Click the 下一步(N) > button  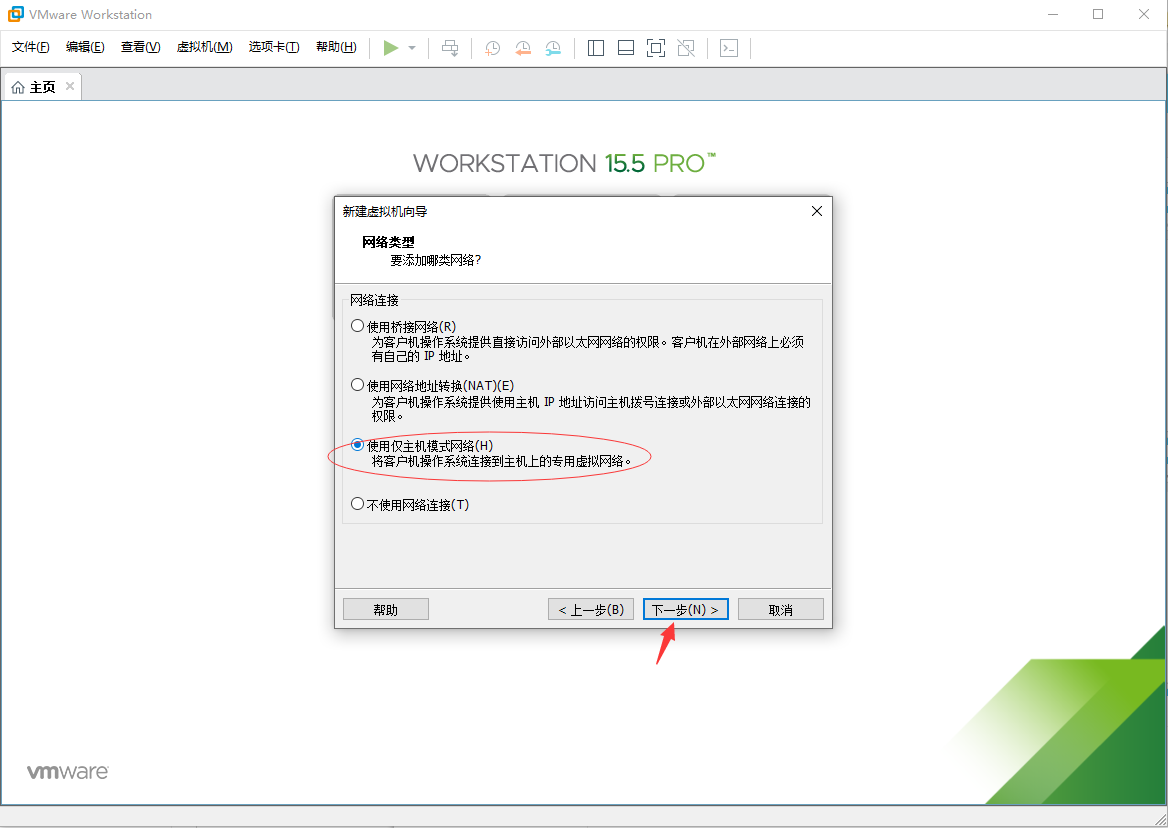pyautogui.click(x=685, y=609)
